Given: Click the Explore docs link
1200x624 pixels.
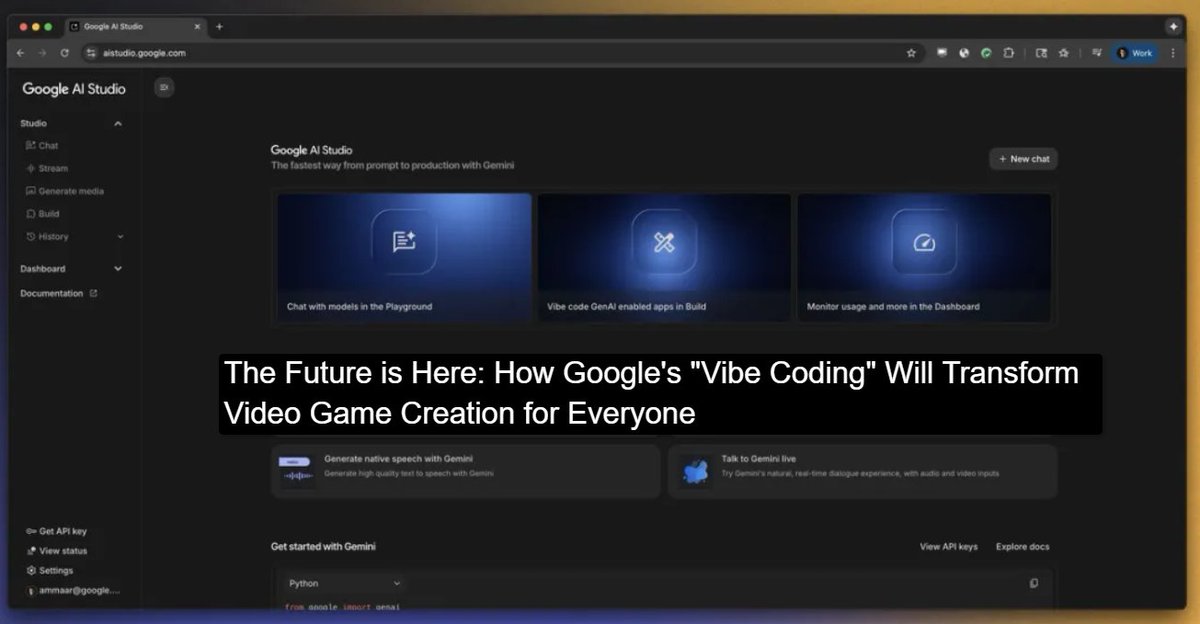Looking at the screenshot, I should pos(1022,547).
